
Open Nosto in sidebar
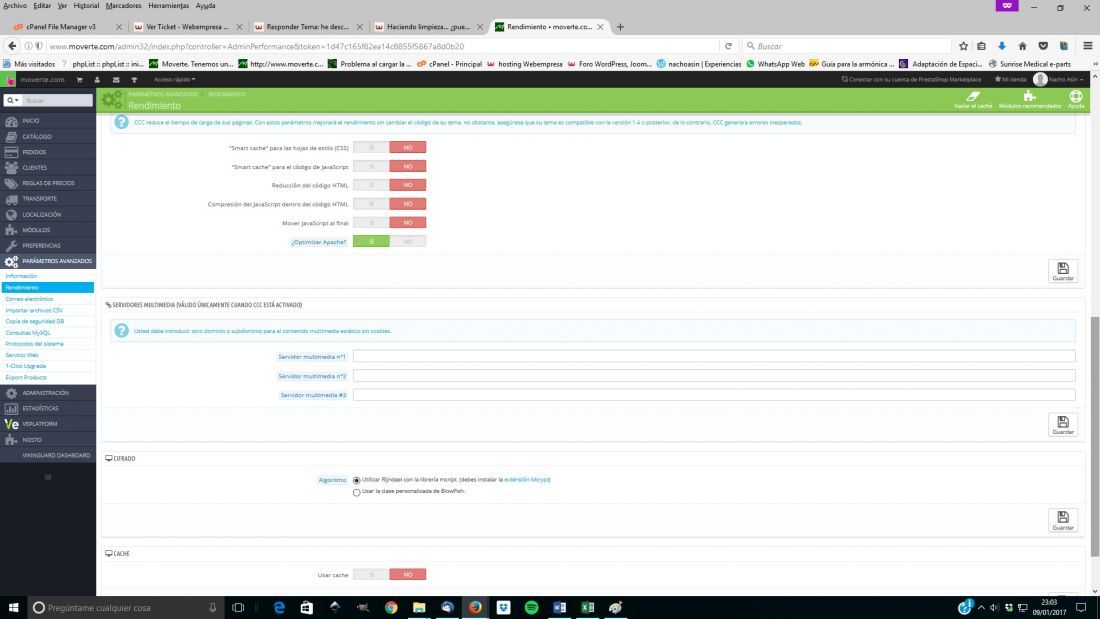[48, 440]
